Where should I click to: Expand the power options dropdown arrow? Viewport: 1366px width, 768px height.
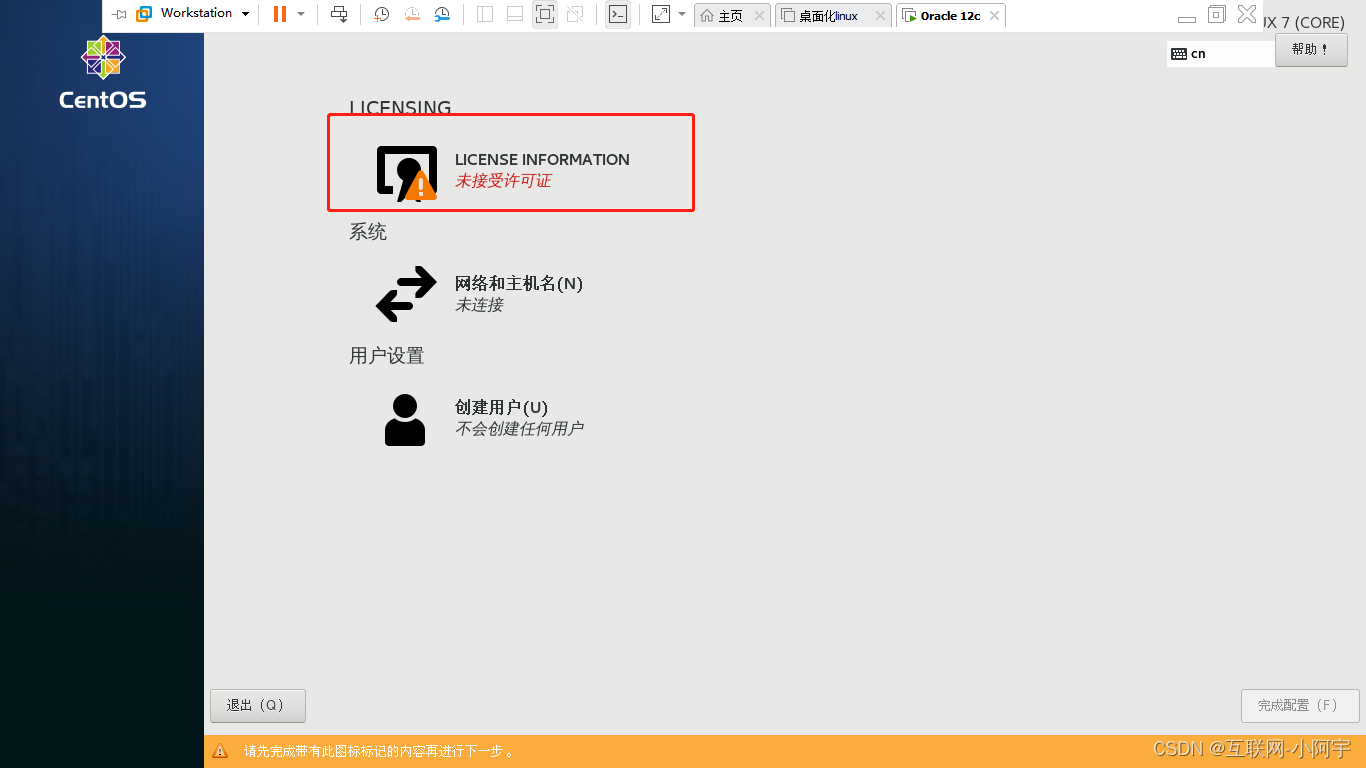(301, 14)
